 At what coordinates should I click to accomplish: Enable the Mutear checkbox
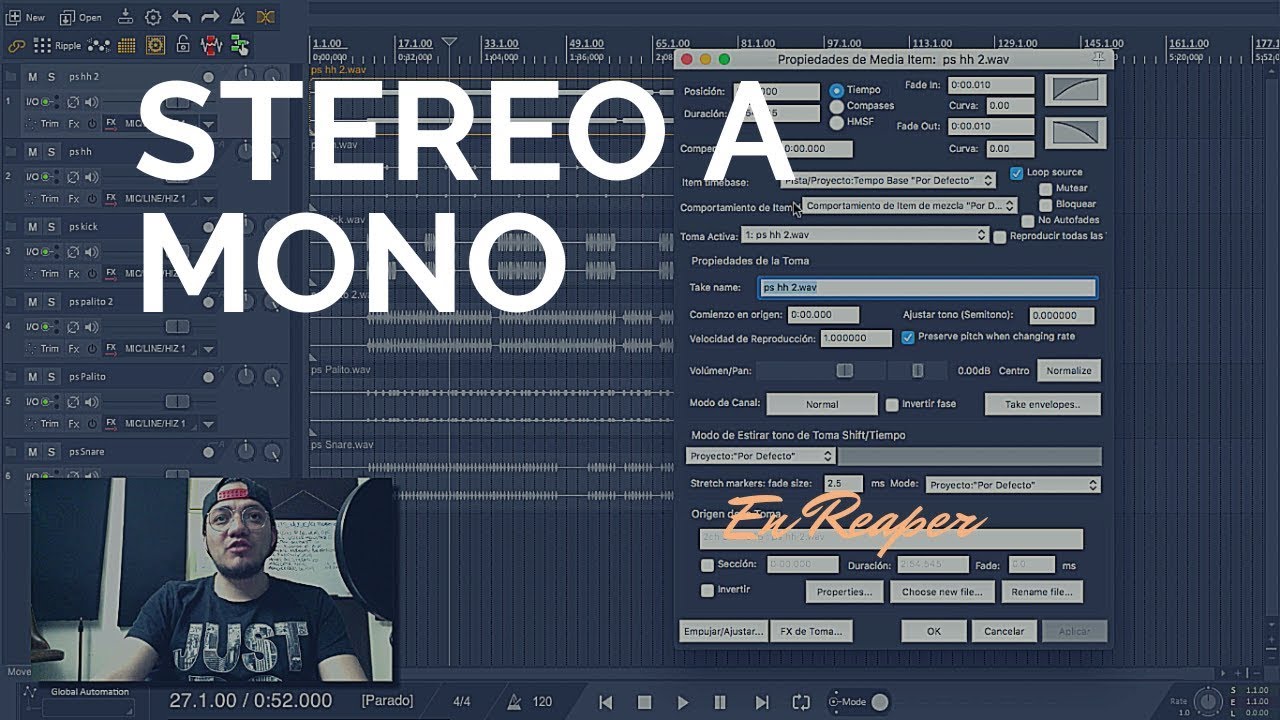click(x=1046, y=188)
